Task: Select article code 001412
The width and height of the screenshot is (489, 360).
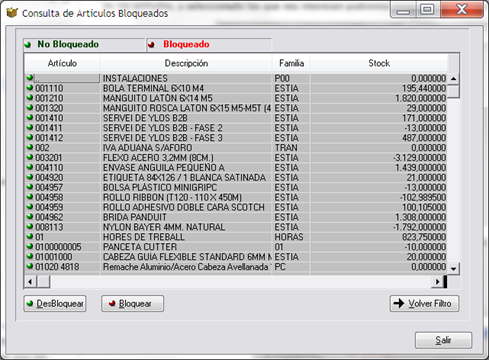Action: 49,138
